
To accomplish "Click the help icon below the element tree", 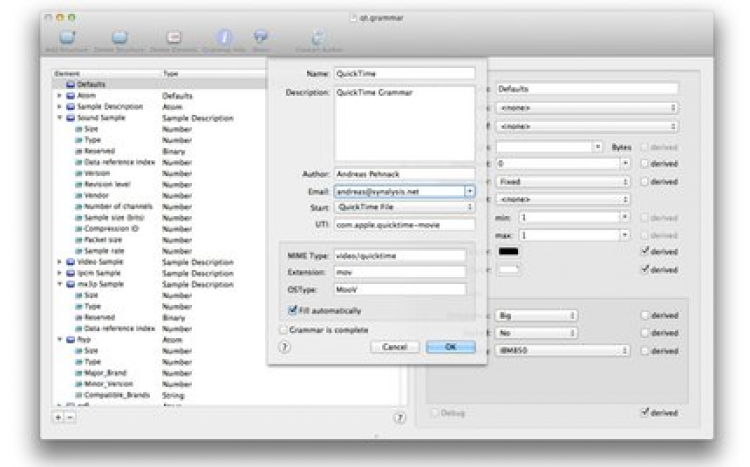I will [x=399, y=418].
